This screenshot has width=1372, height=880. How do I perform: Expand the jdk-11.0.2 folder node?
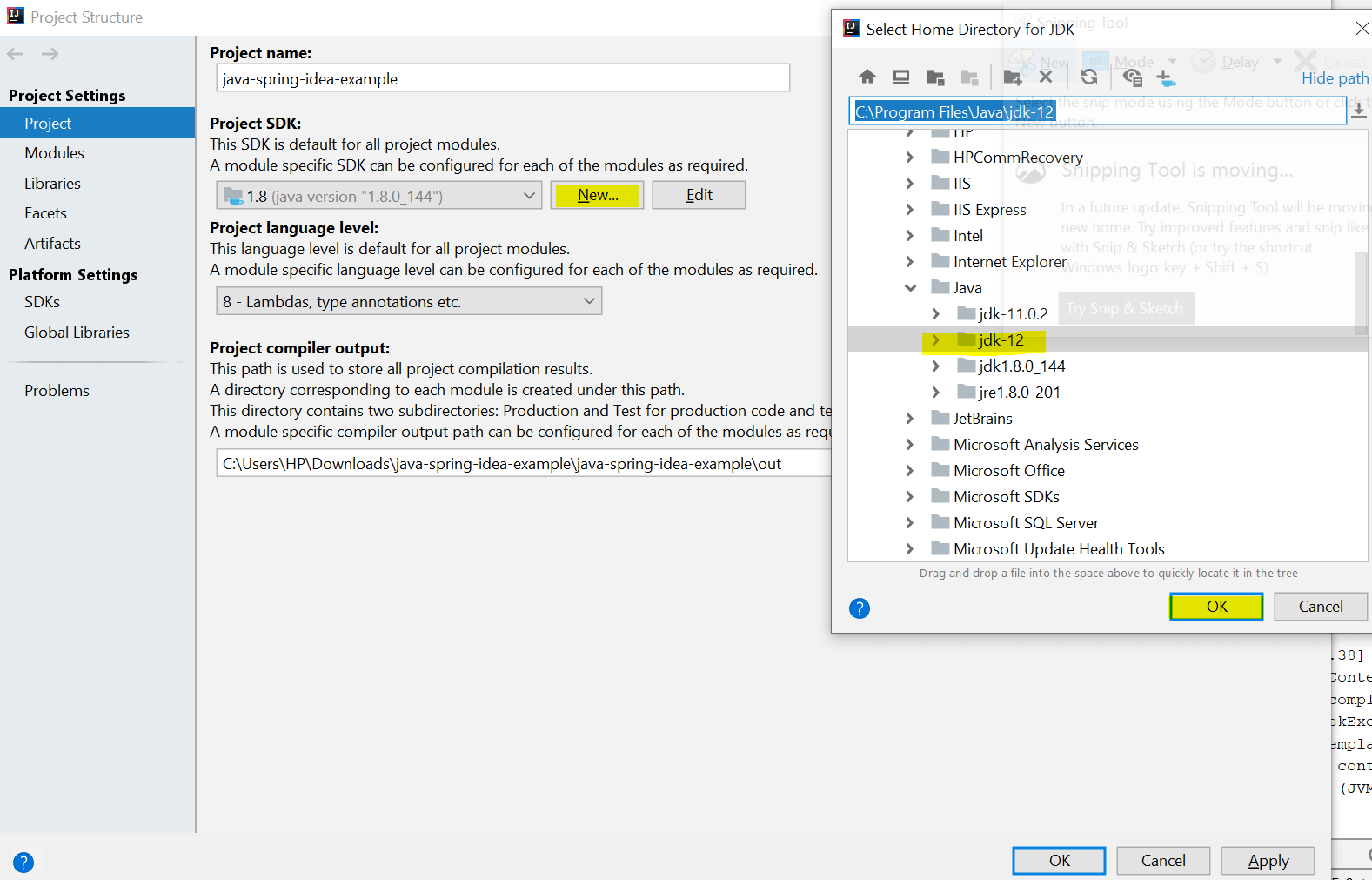pos(936,313)
